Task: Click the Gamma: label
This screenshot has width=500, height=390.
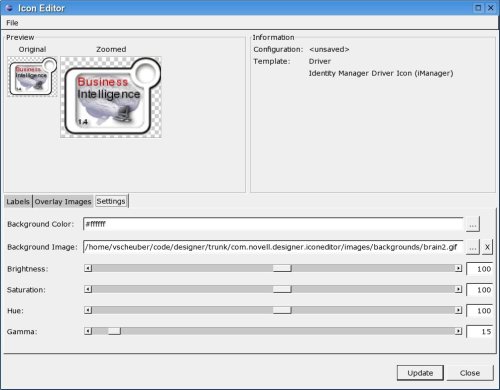Action: coord(22,332)
